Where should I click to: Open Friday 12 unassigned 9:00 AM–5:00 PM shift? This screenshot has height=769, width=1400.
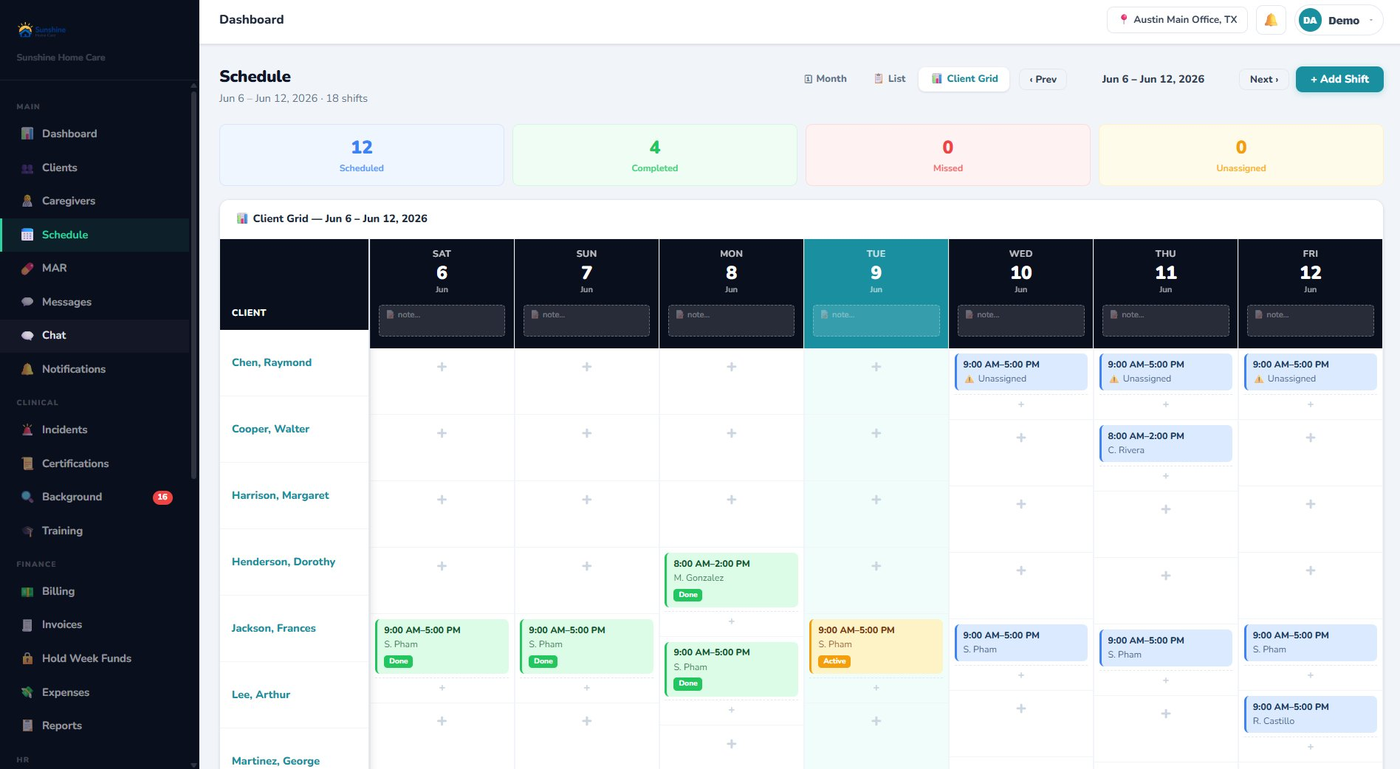1310,372
